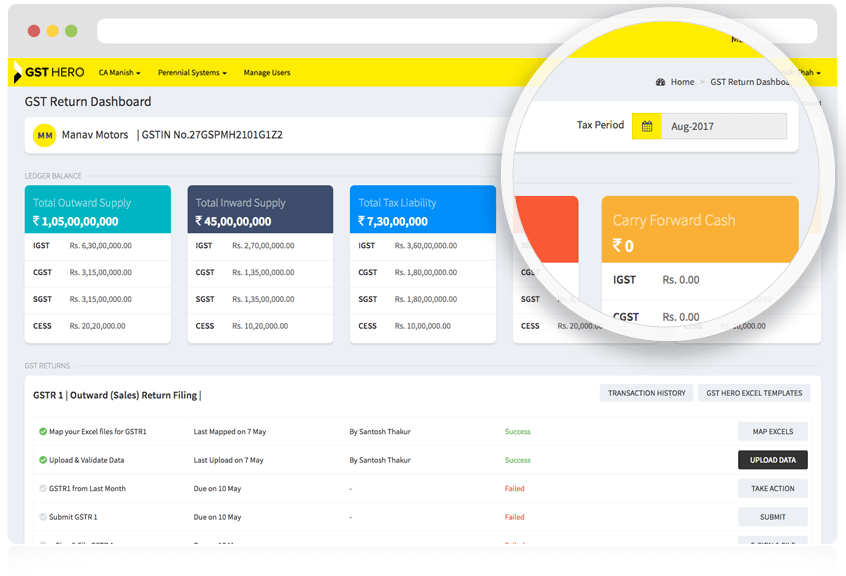Click the GST Return Dashboard page heading
This screenshot has width=846, height=576.
point(88,101)
